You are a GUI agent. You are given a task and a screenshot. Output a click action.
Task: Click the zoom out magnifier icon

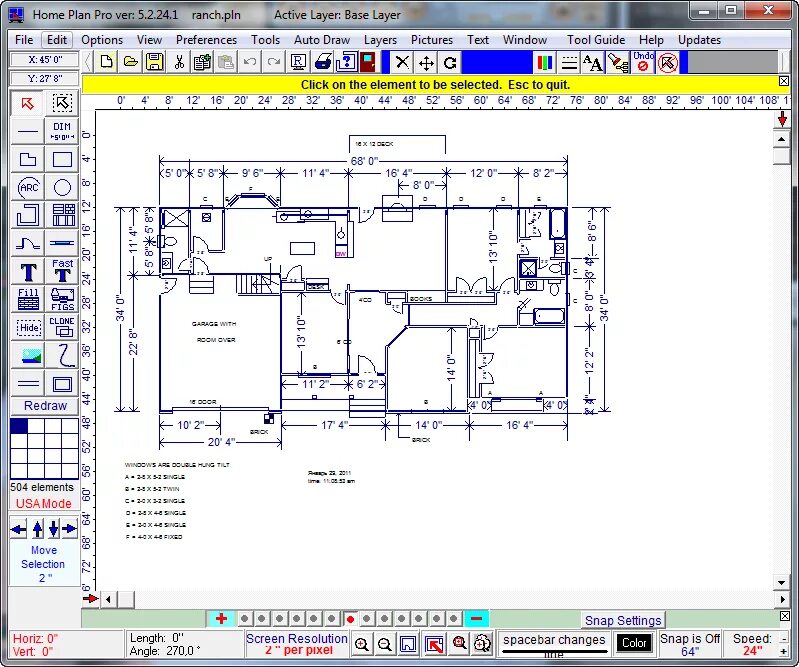(385, 644)
